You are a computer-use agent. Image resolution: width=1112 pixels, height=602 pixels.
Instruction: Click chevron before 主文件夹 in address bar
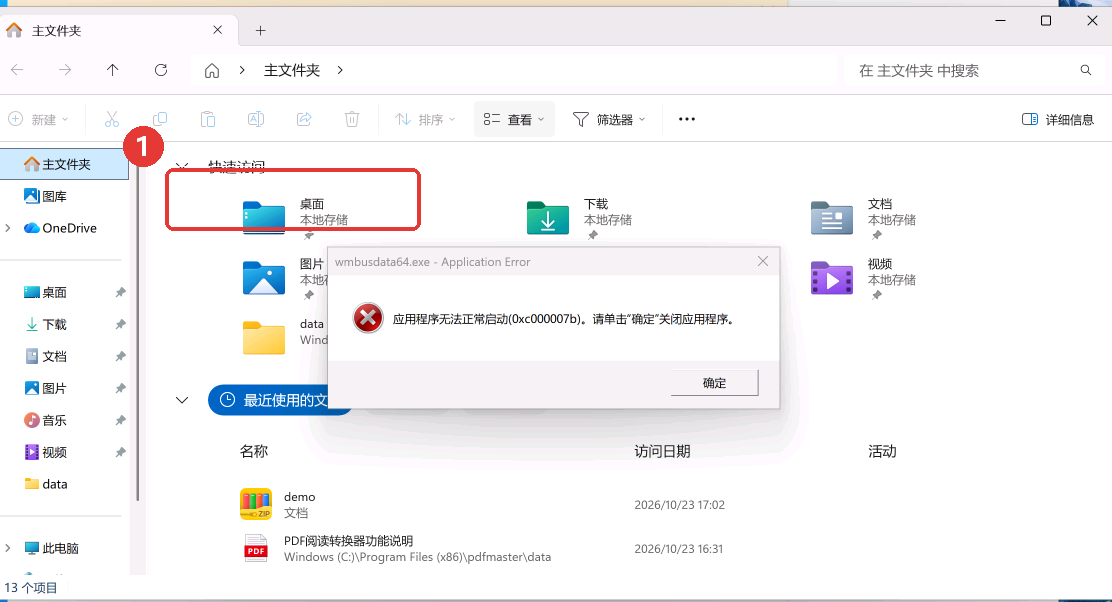click(x=242, y=70)
